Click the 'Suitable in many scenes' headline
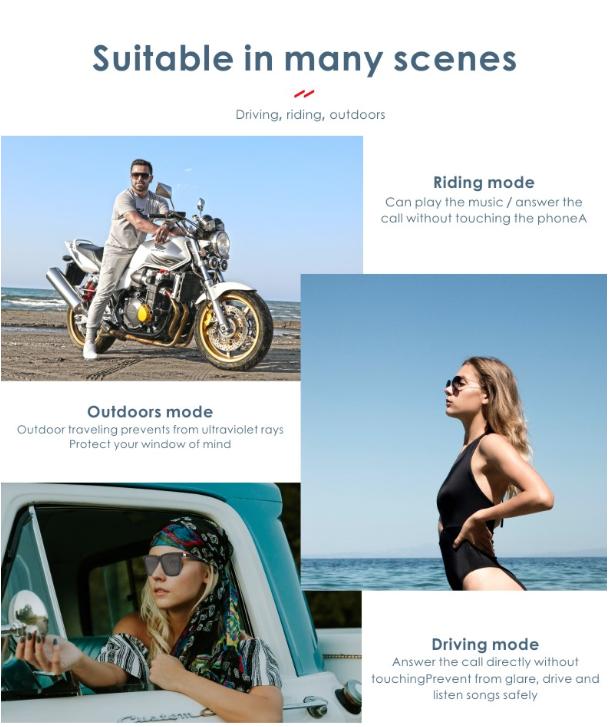Image resolution: width=611 pixels, height=727 pixels. (x=304, y=59)
